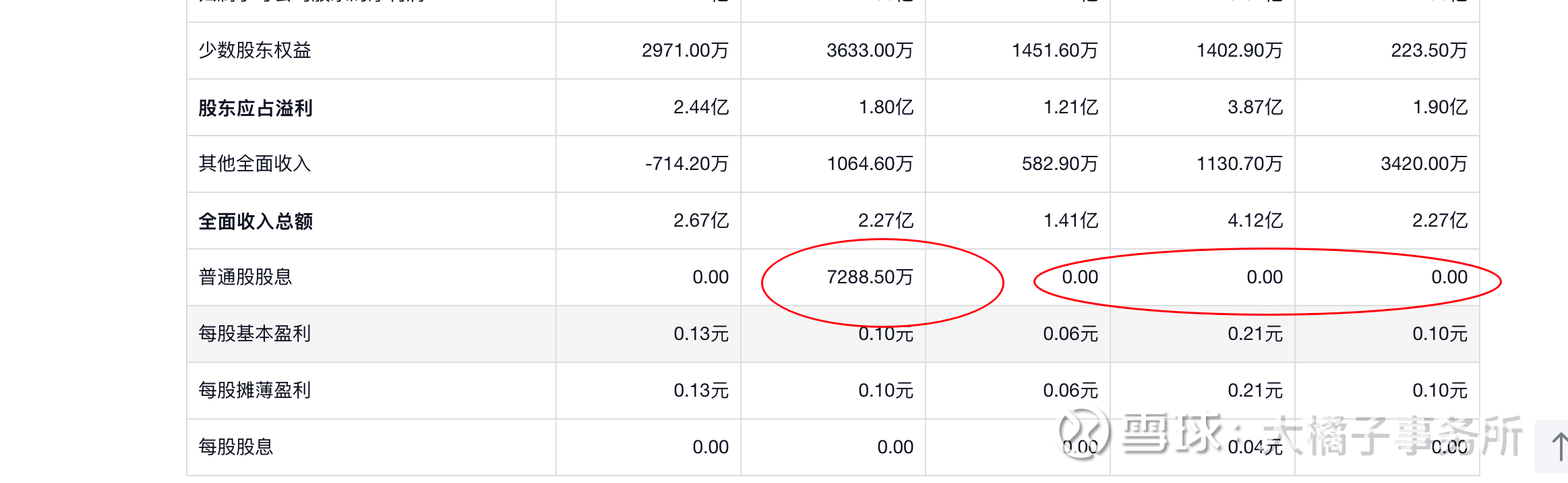Select the 2.44亿 profit value
Viewport: 1568px width, 483px height.
[x=701, y=107]
